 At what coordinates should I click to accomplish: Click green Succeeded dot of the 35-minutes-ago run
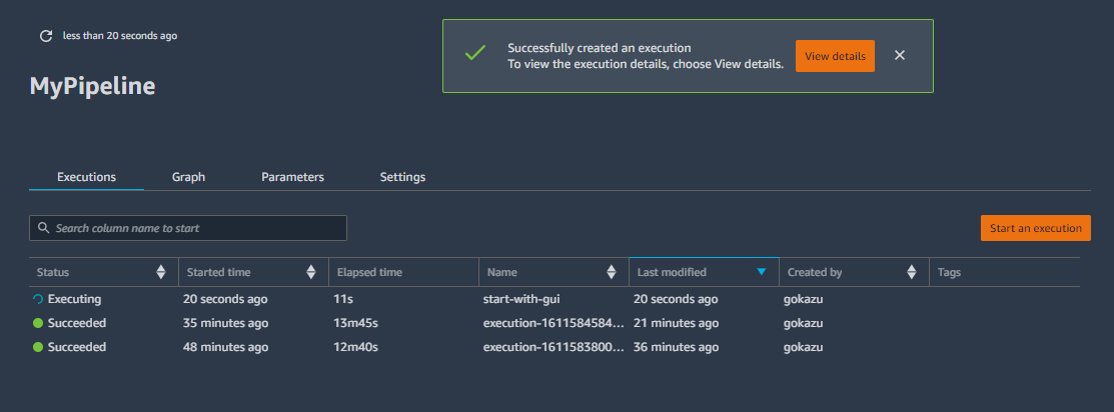tap(38, 323)
